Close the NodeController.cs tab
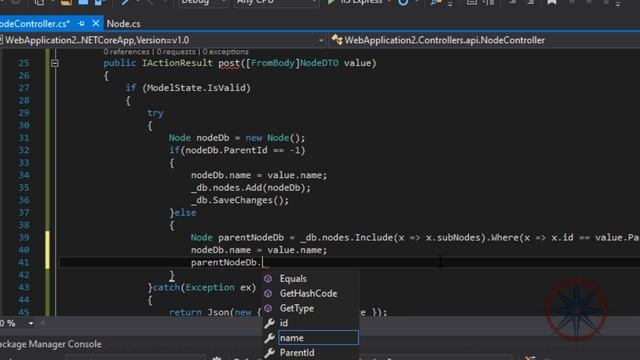Image resolution: width=640 pixels, height=360 pixels. 96,23
